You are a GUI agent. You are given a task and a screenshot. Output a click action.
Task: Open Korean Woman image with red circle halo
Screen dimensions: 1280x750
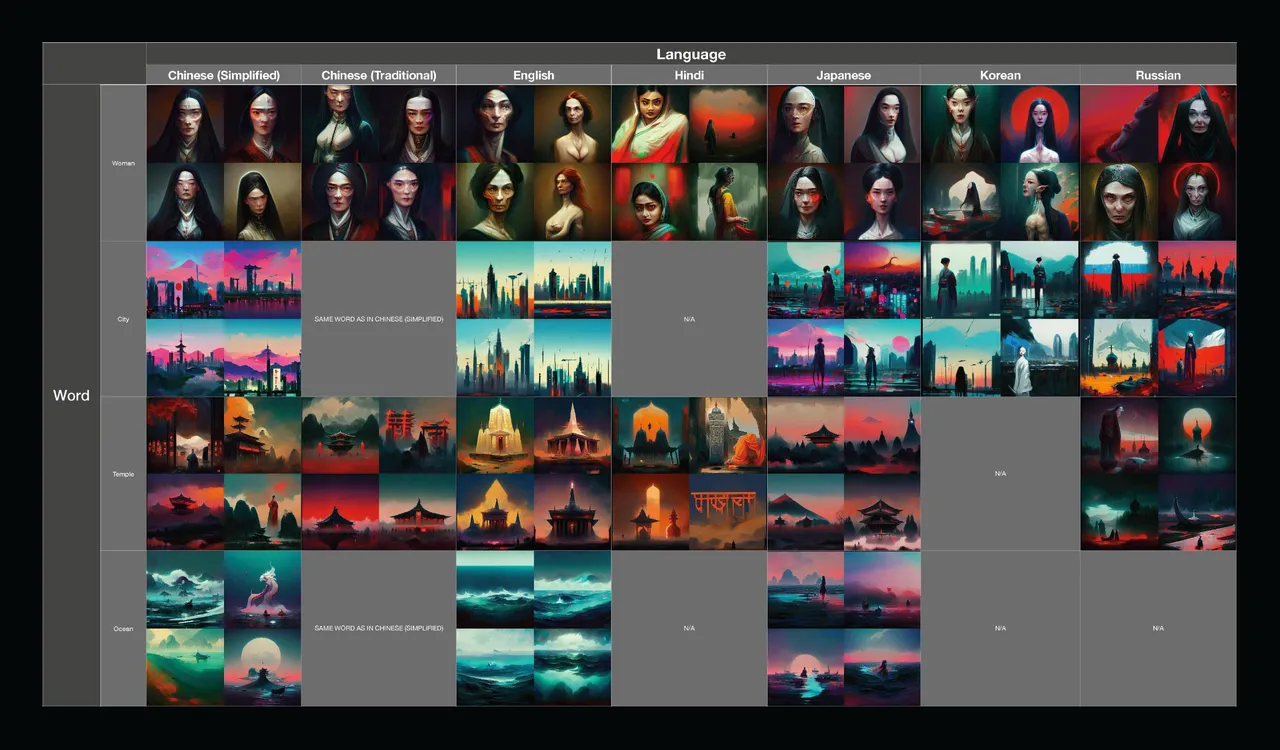pos(1040,124)
